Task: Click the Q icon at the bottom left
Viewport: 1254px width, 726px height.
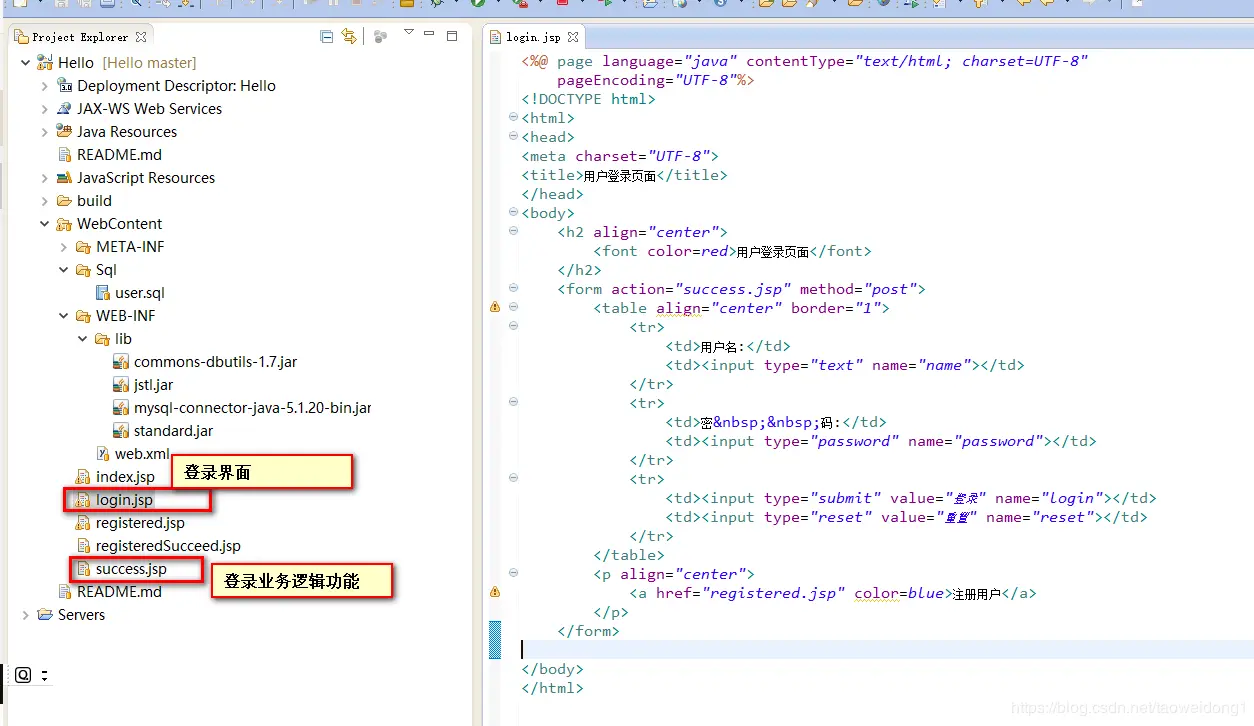Action: (x=23, y=675)
